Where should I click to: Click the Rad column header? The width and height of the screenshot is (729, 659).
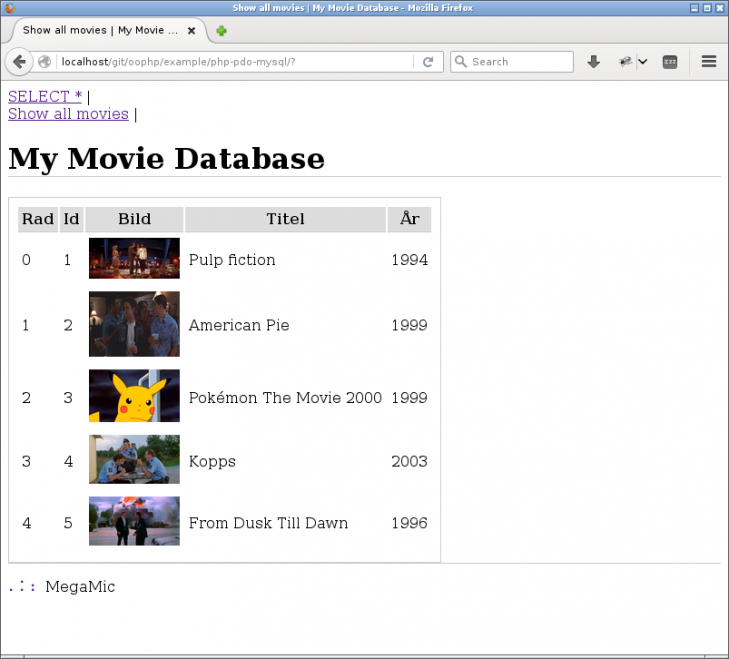[38, 219]
